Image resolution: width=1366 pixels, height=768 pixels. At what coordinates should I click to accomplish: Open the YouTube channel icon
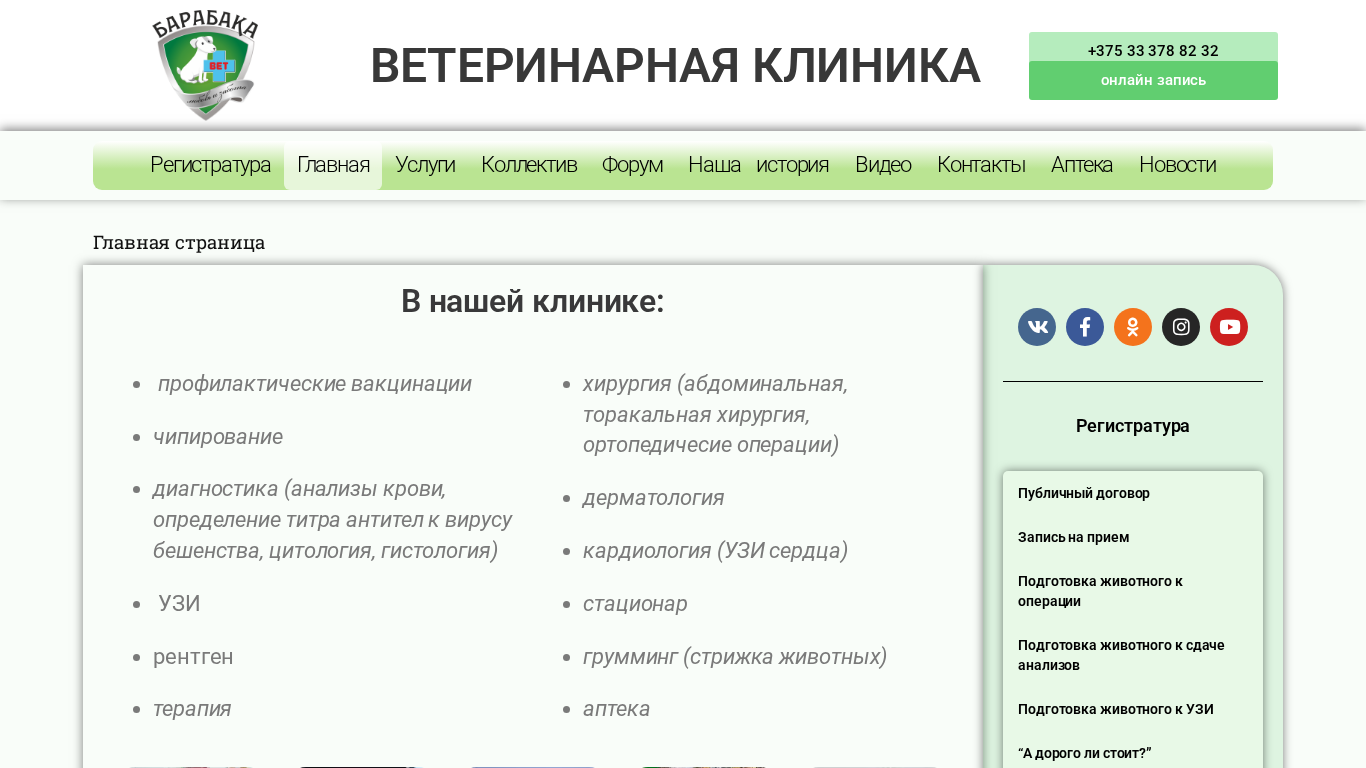coord(1229,327)
